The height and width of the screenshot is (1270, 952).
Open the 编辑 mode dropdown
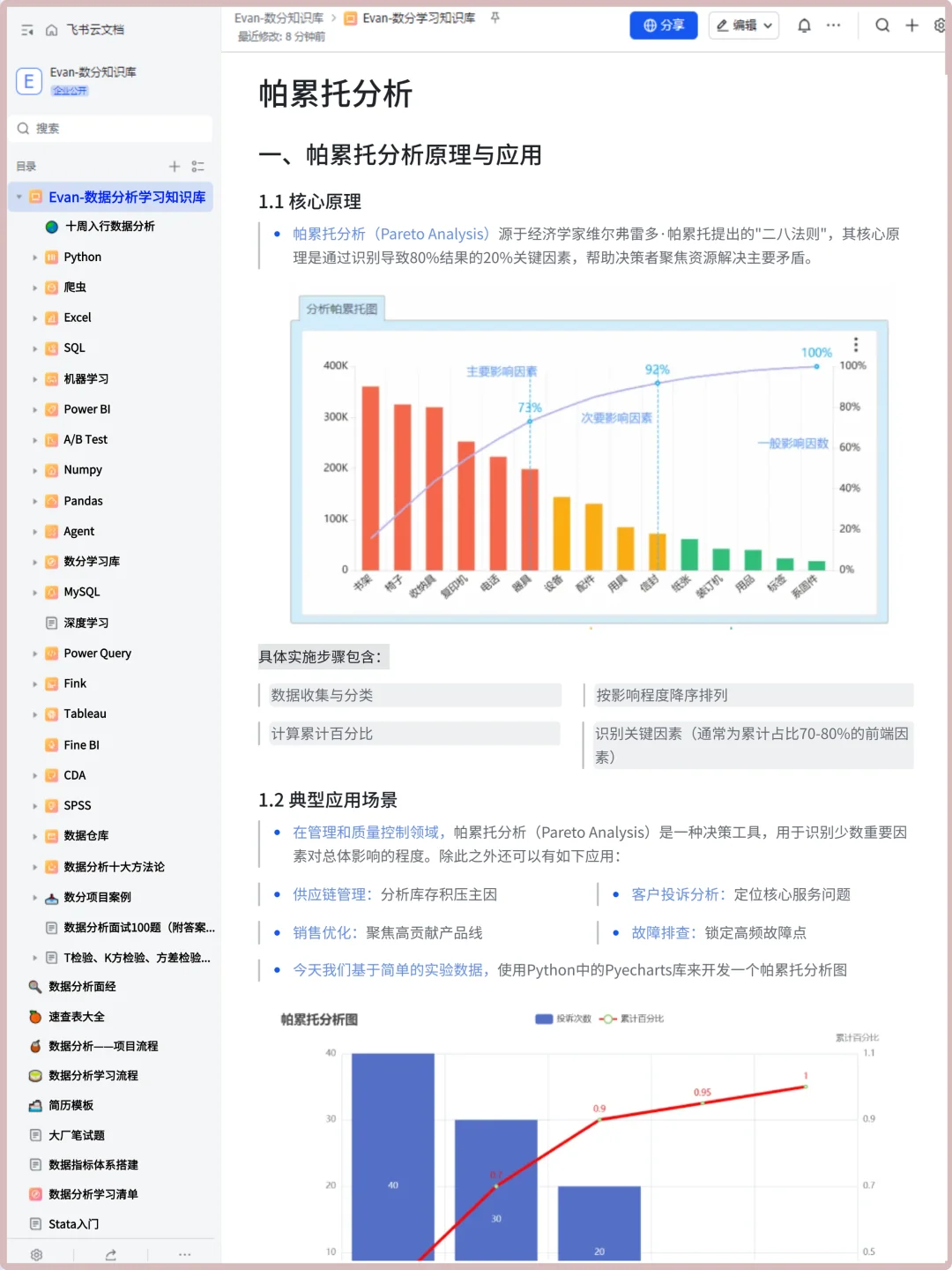point(743,26)
